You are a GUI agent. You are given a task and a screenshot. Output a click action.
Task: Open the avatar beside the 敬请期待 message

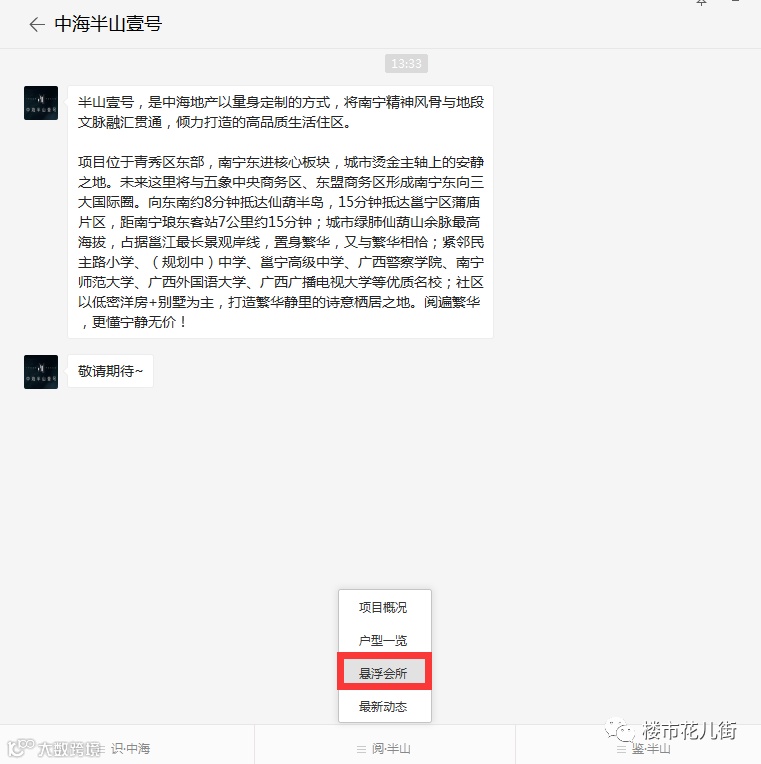41,372
